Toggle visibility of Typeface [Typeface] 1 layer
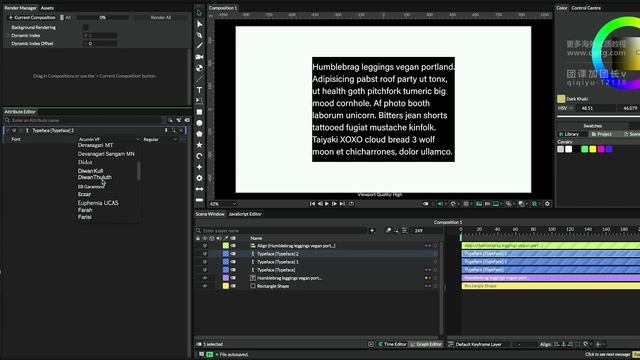 pyautogui.click(x=205, y=262)
